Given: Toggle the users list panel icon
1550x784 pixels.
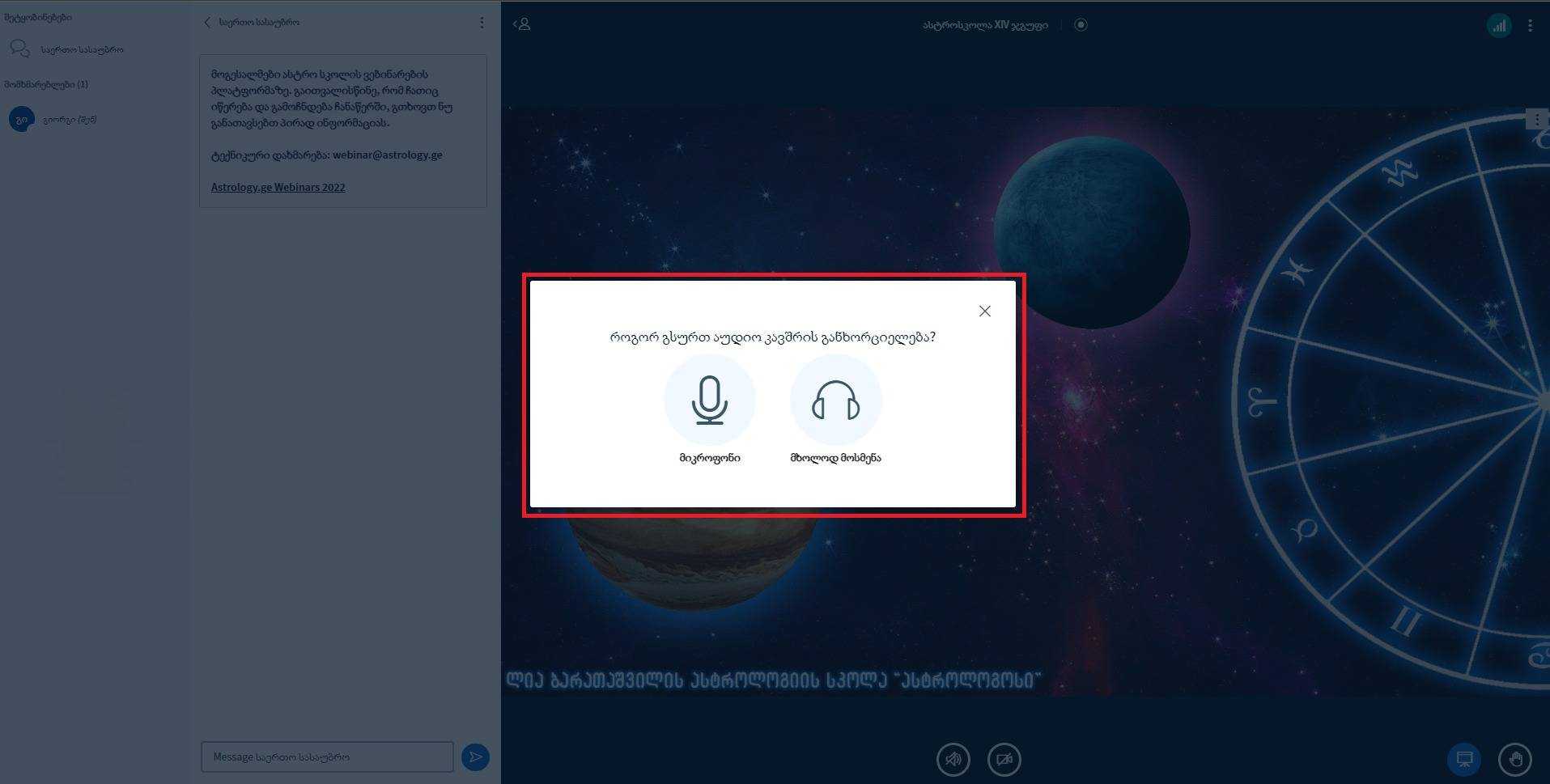Looking at the screenshot, I should [x=522, y=24].
